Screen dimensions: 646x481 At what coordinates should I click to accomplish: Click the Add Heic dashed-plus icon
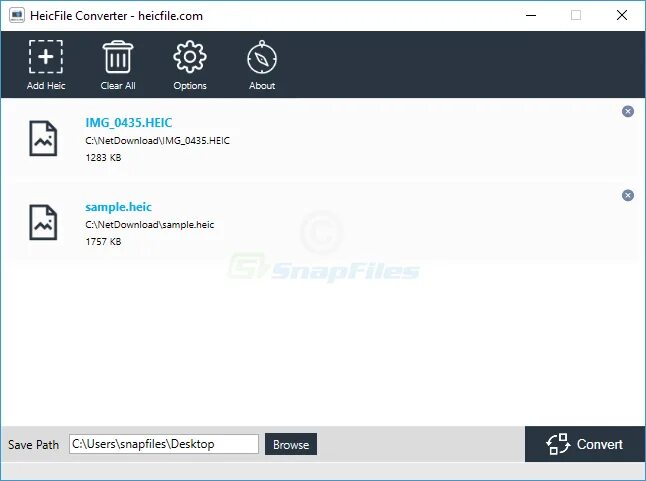pyautogui.click(x=46, y=56)
